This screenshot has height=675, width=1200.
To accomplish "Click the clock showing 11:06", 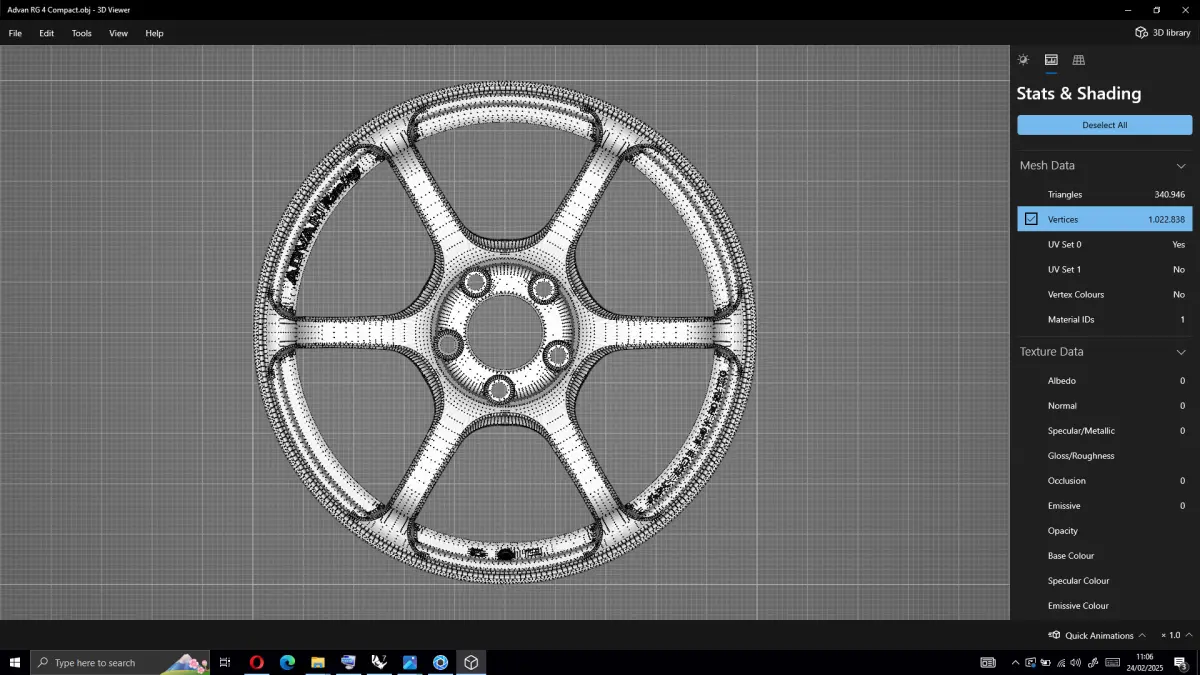I will pyautogui.click(x=1145, y=657).
